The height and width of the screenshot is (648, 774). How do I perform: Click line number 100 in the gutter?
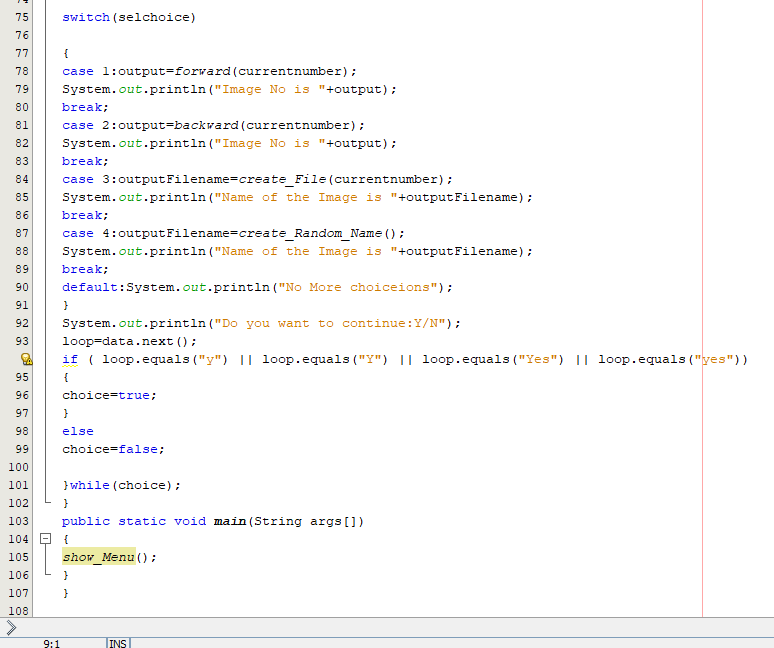click(x=18, y=467)
